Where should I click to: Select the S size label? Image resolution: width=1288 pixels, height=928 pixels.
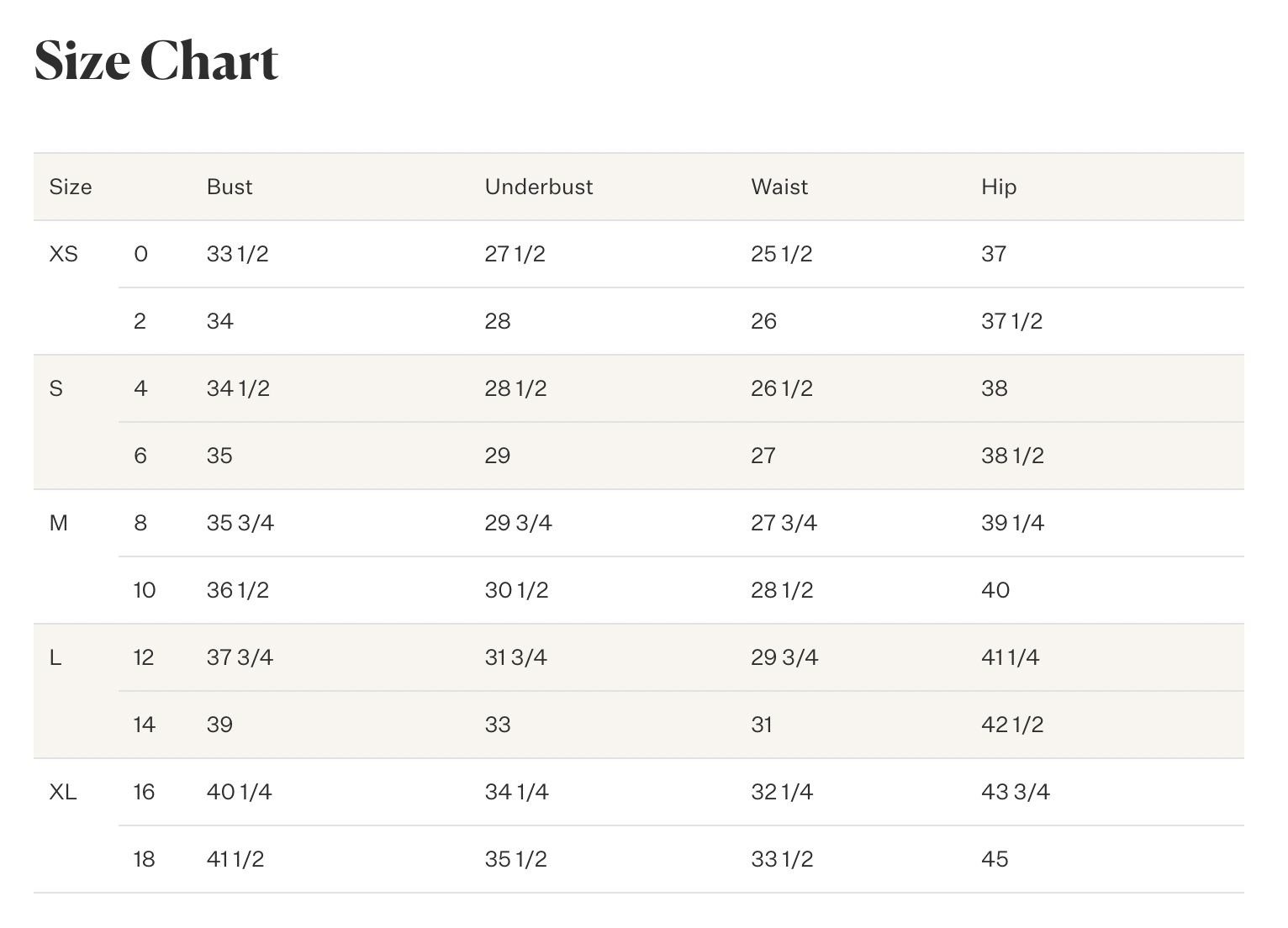click(x=56, y=388)
